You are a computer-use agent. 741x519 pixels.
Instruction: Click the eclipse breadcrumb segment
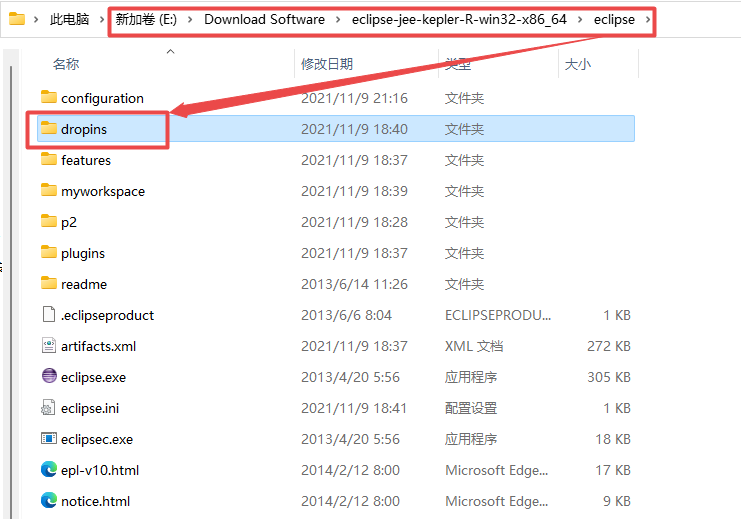(x=614, y=19)
